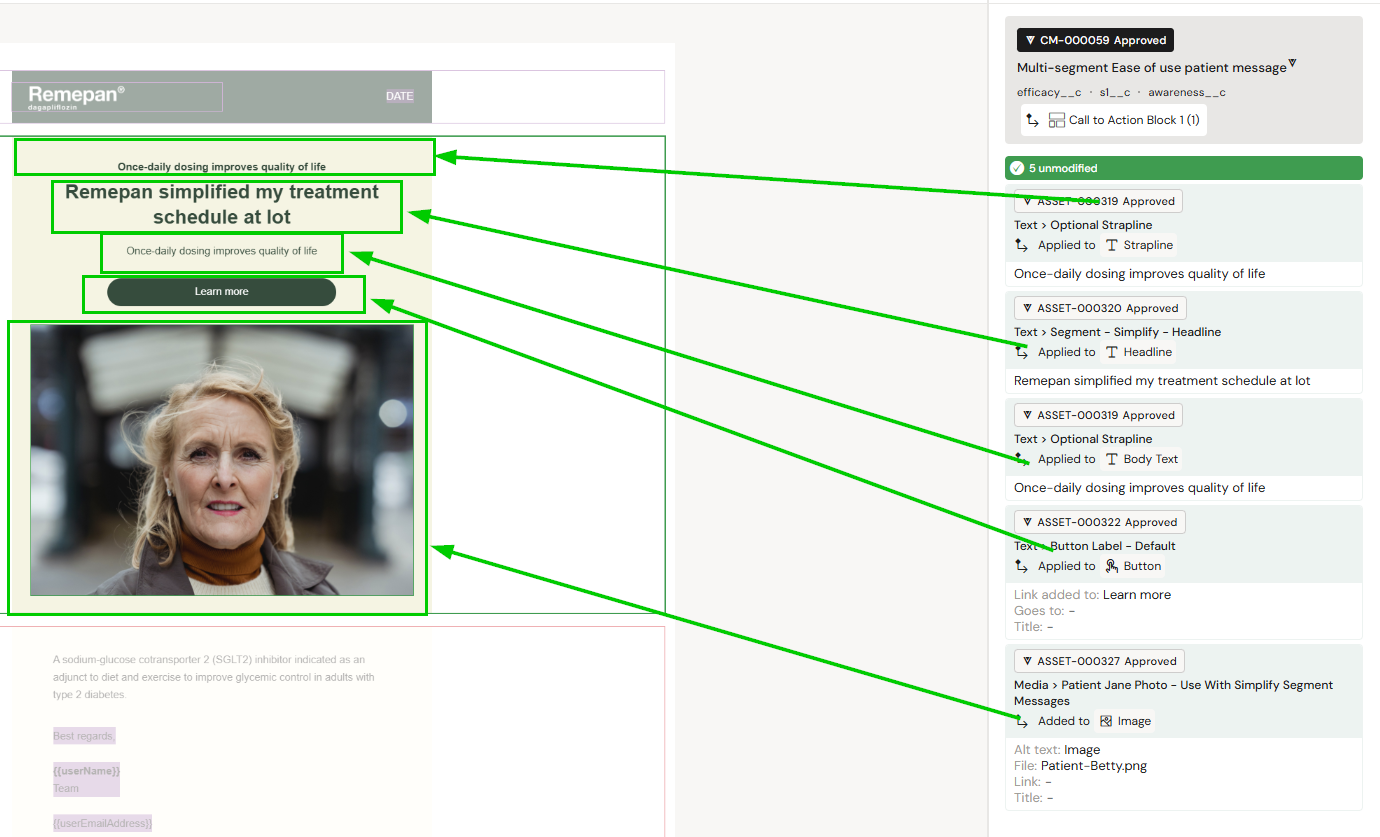The height and width of the screenshot is (837, 1380).
Task: Click the text icon next to Body Text
Action: pyautogui.click(x=1111, y=459)
